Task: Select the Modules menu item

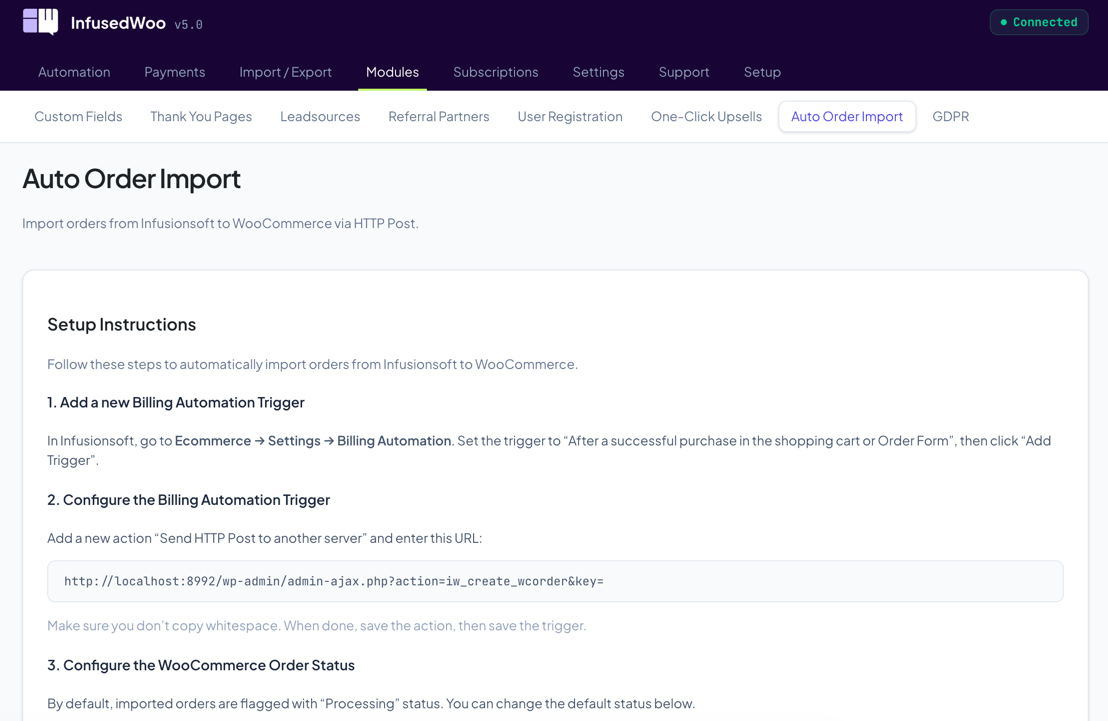Action: [x=392, y=71]
